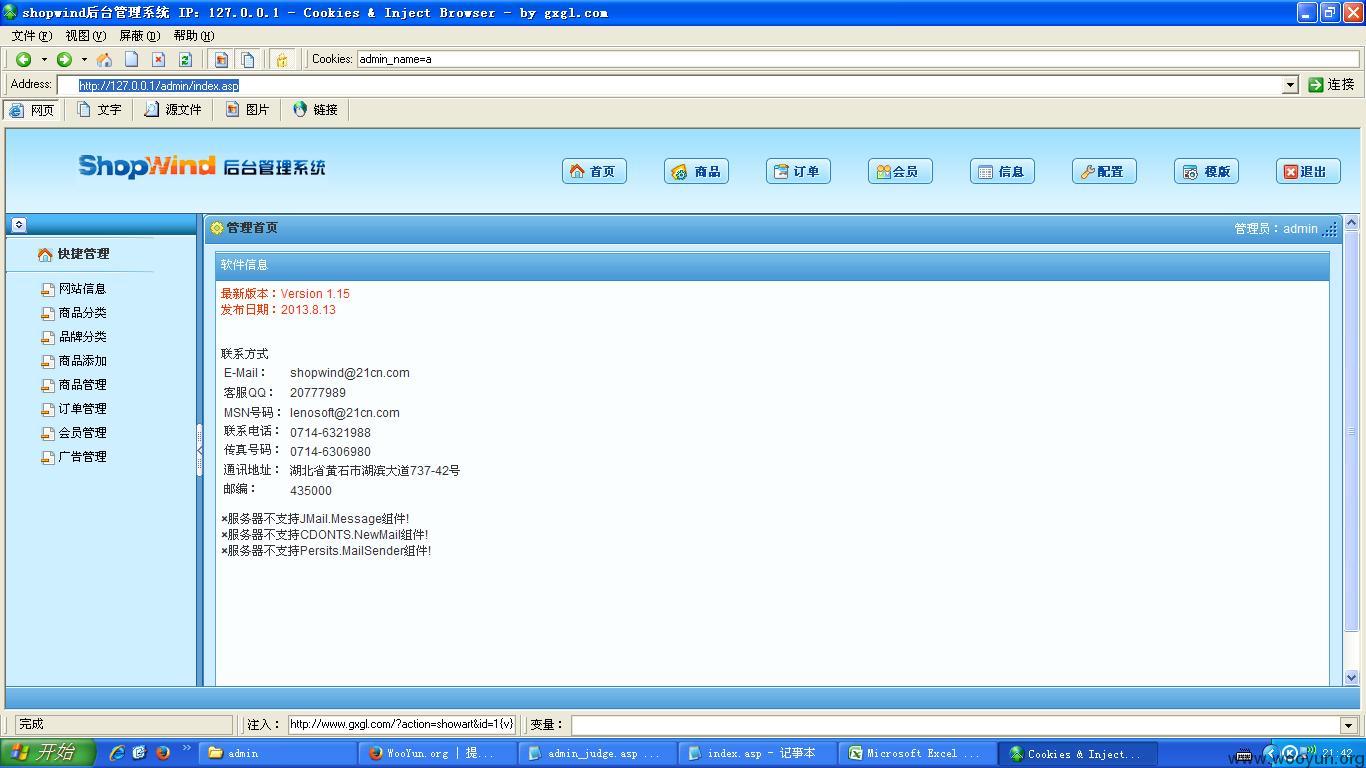Launch Internet Explorer from quick launch
1366x768 pixels.
coord(117,753)
